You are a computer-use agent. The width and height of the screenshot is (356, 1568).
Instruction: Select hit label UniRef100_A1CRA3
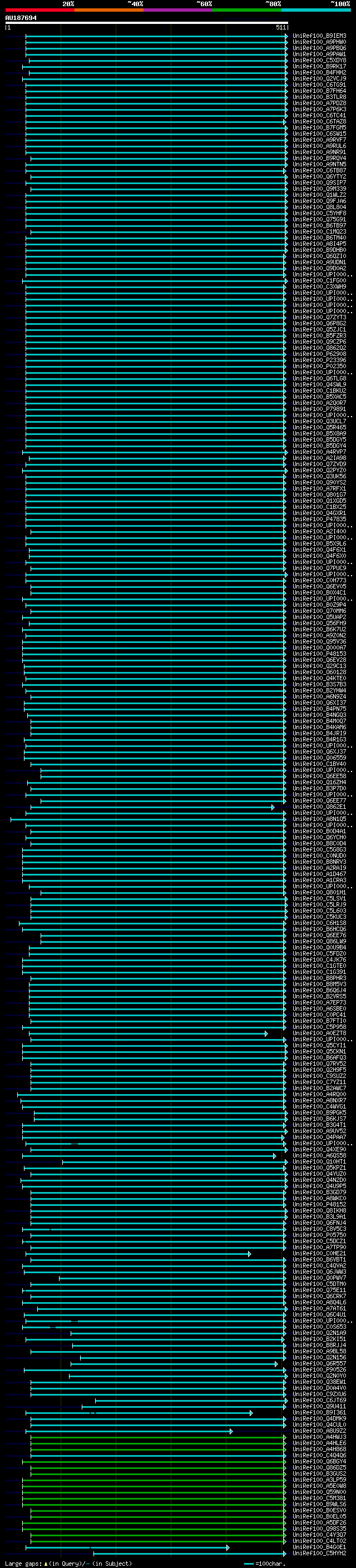click(x=319, y=880)
